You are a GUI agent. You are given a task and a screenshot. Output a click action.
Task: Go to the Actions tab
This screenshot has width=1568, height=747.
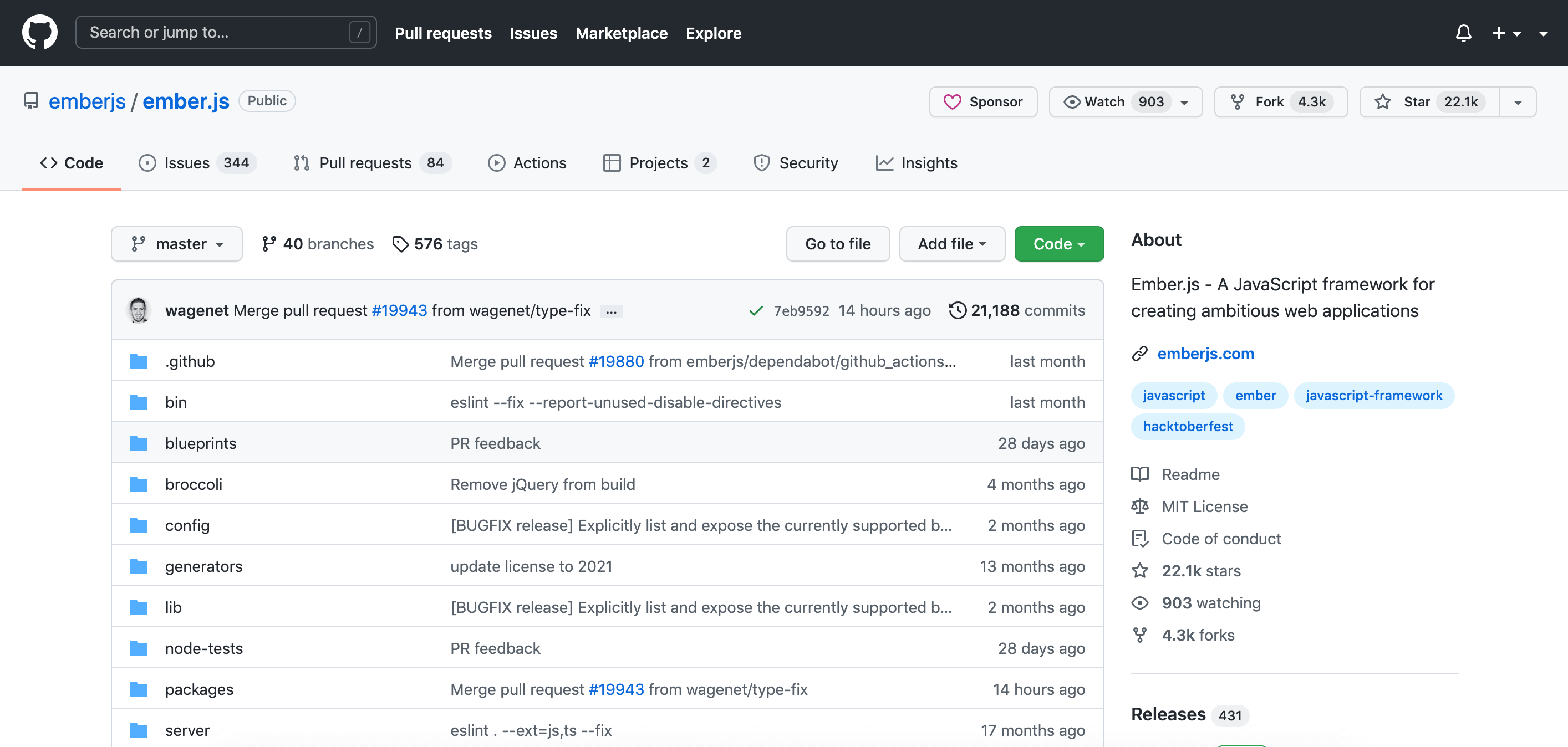point(527,163)
